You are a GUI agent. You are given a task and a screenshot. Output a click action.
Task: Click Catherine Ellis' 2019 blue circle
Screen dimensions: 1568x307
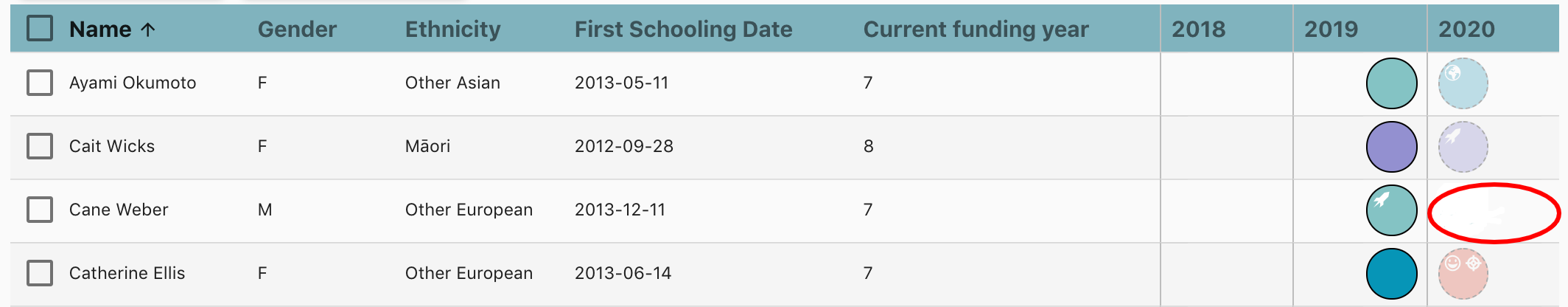pos(1391,274)
